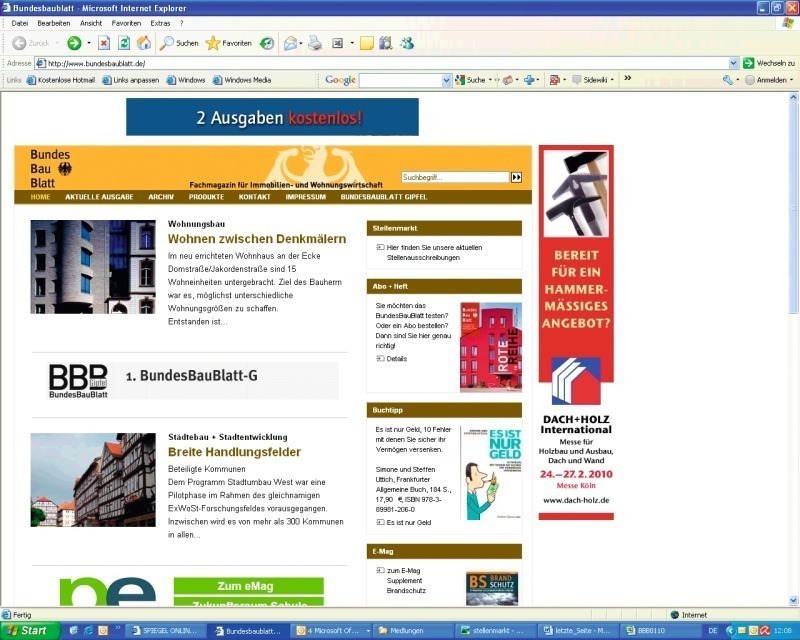This screenshot has width=800, height=640.
Task: Open the browsing history (Verlauf) icon
Action: click(x=267, y=43)
